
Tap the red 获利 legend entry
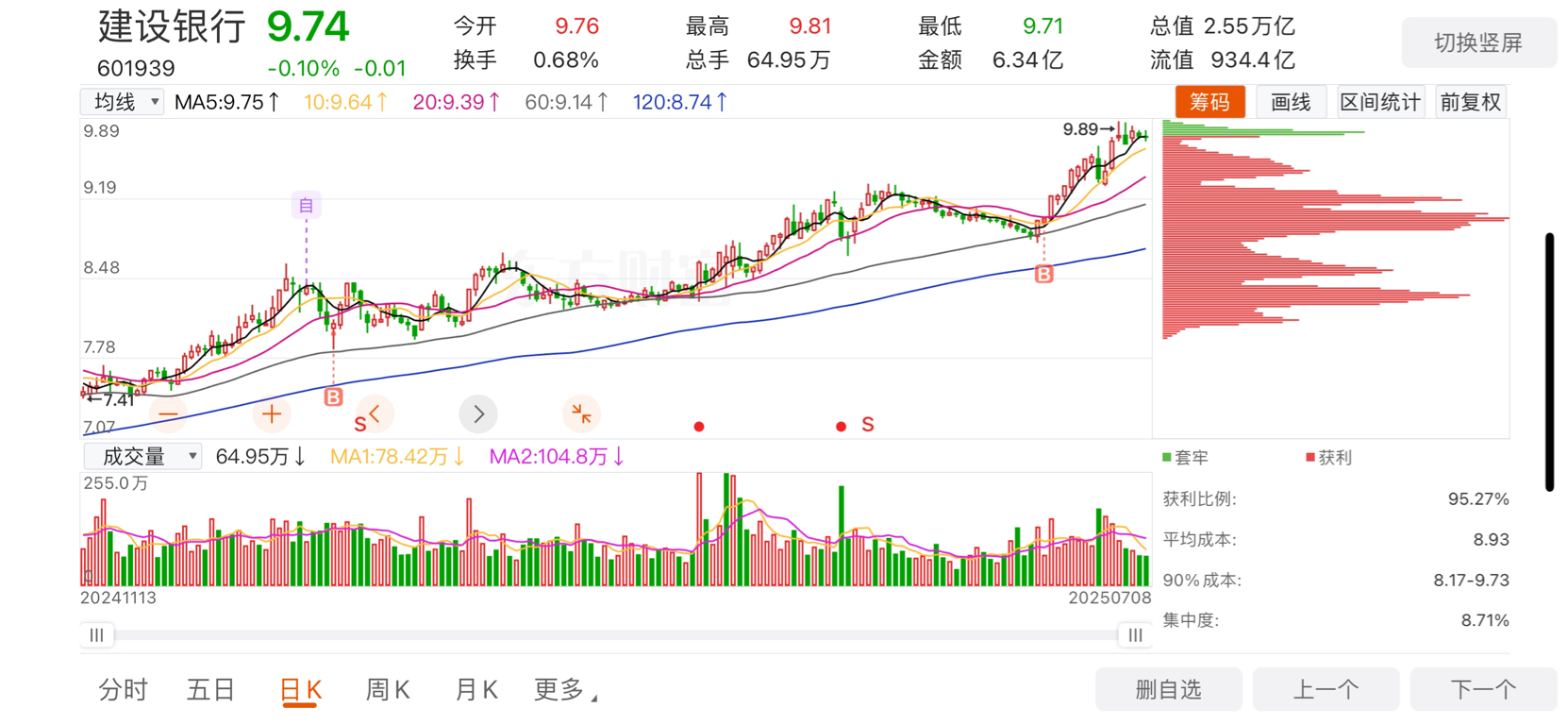(1328, 458)
